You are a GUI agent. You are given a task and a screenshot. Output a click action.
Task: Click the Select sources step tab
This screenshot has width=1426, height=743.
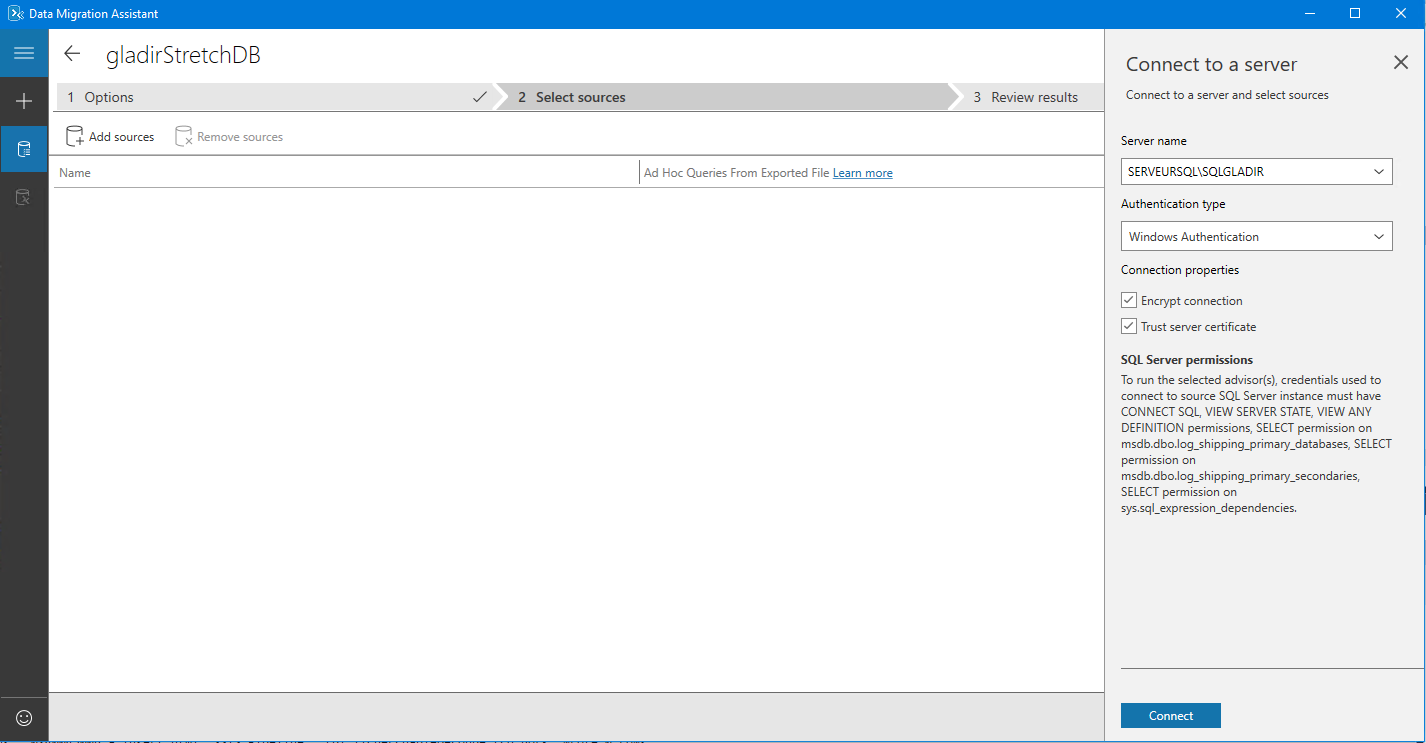720,97
